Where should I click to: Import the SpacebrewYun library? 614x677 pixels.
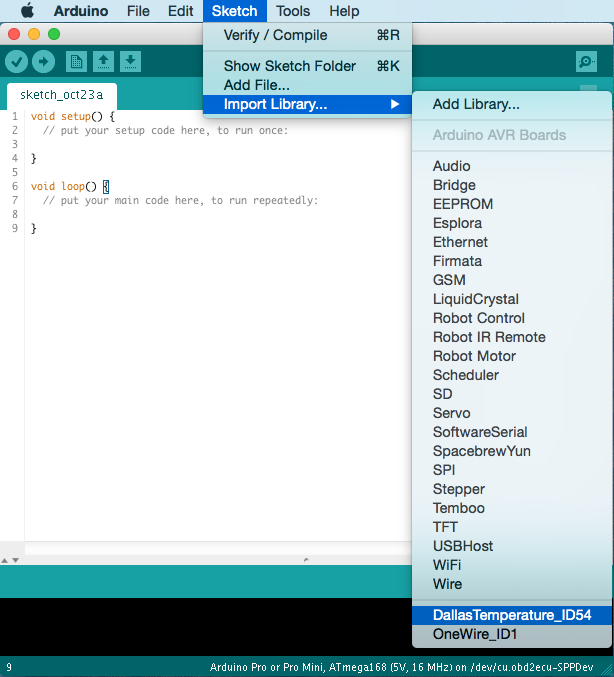512,451
